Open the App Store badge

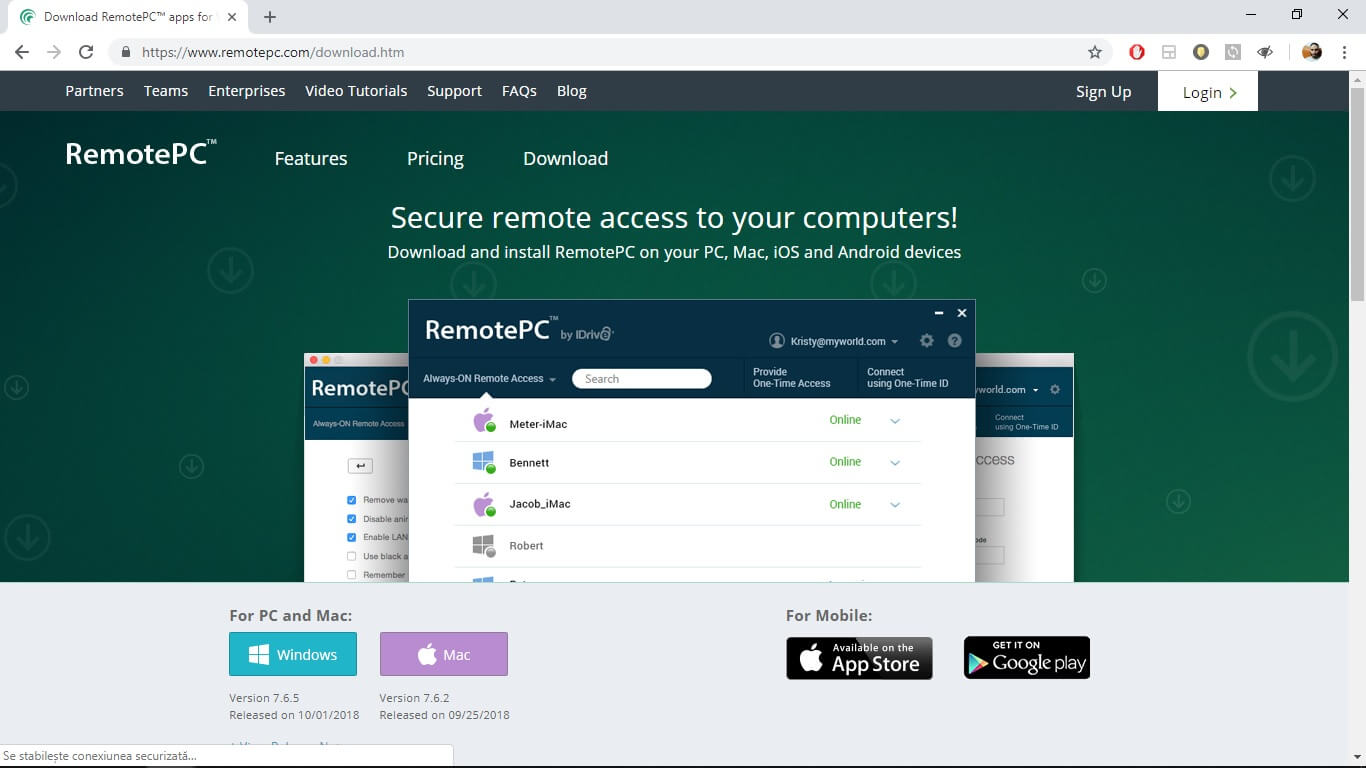coord(859,658)
